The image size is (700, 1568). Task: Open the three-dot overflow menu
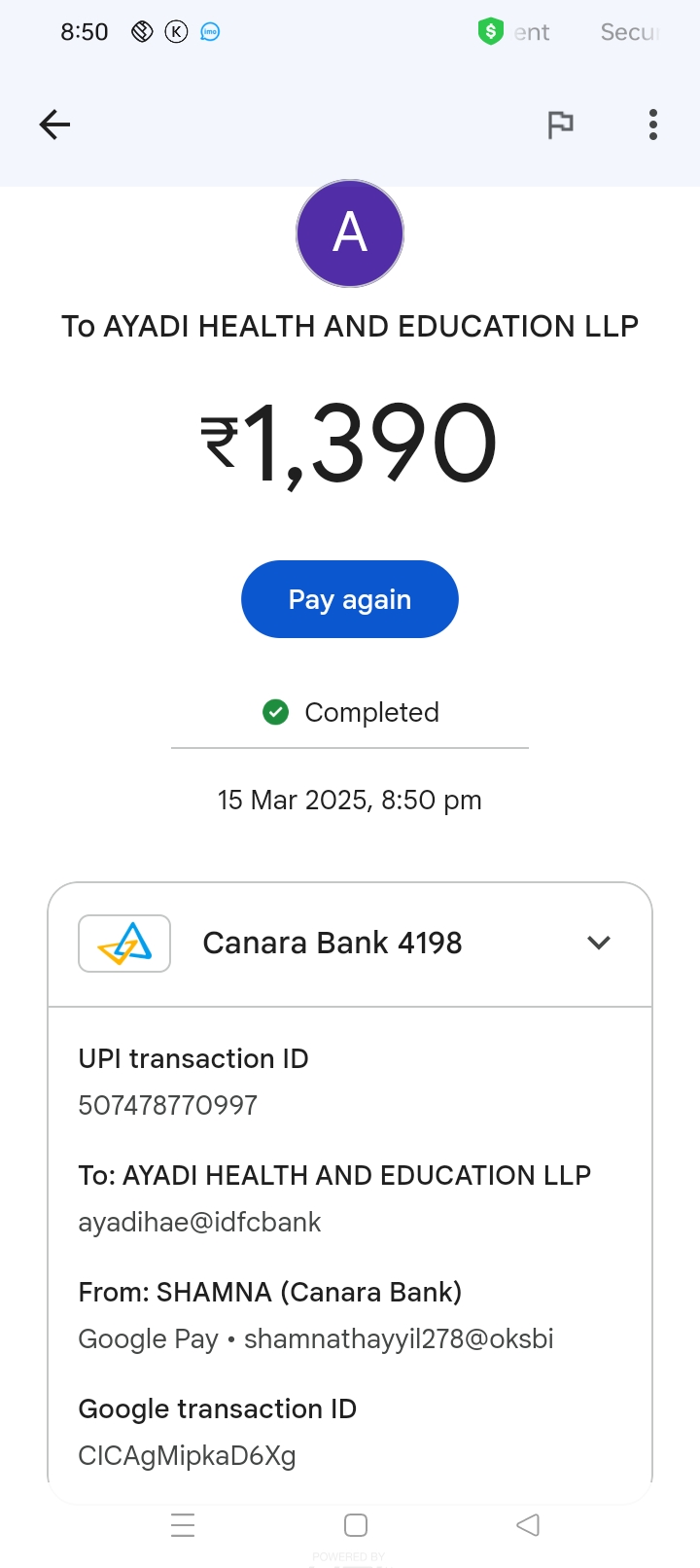tap(653, 125)
